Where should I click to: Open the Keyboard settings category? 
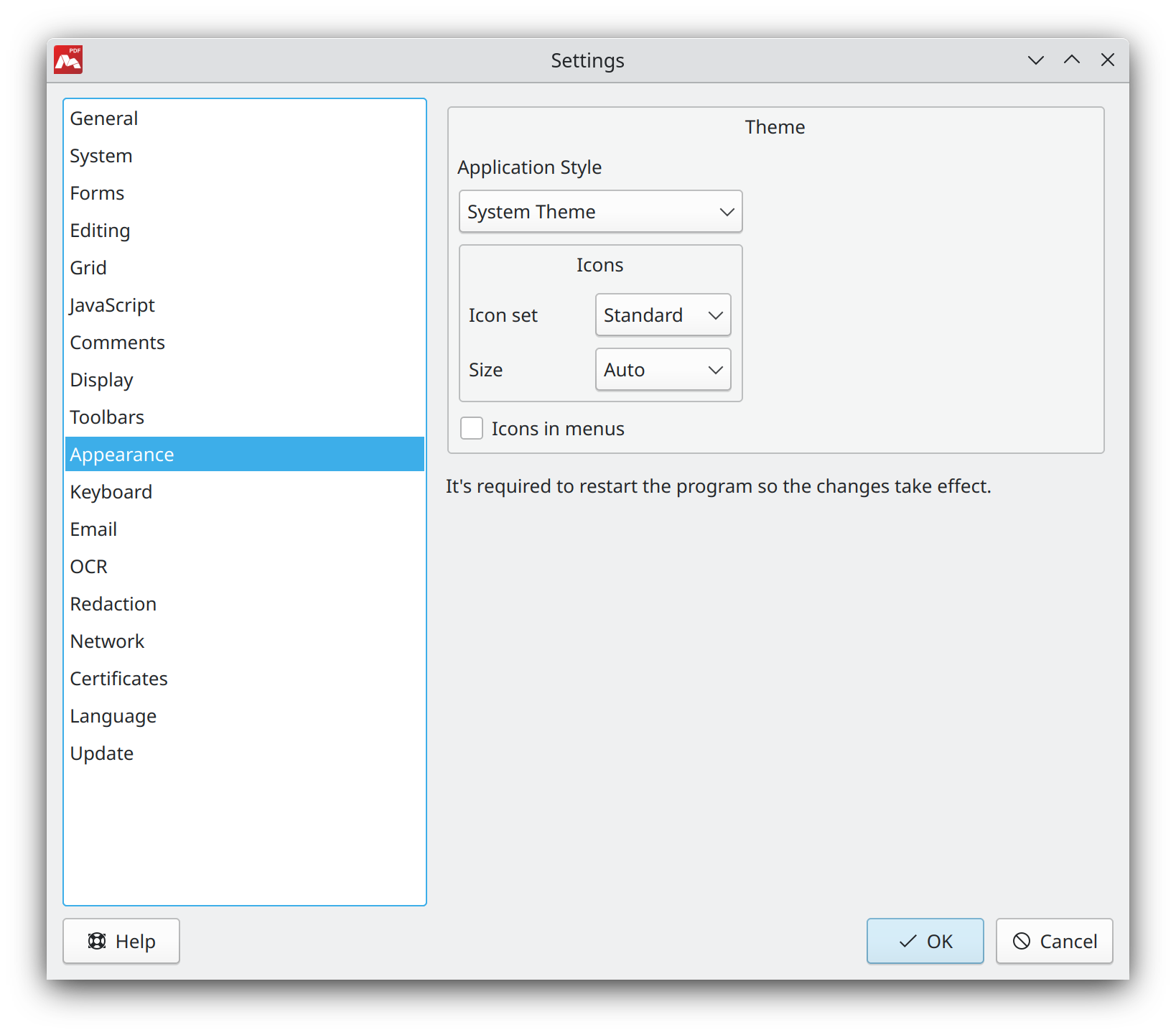coord(245,491)
